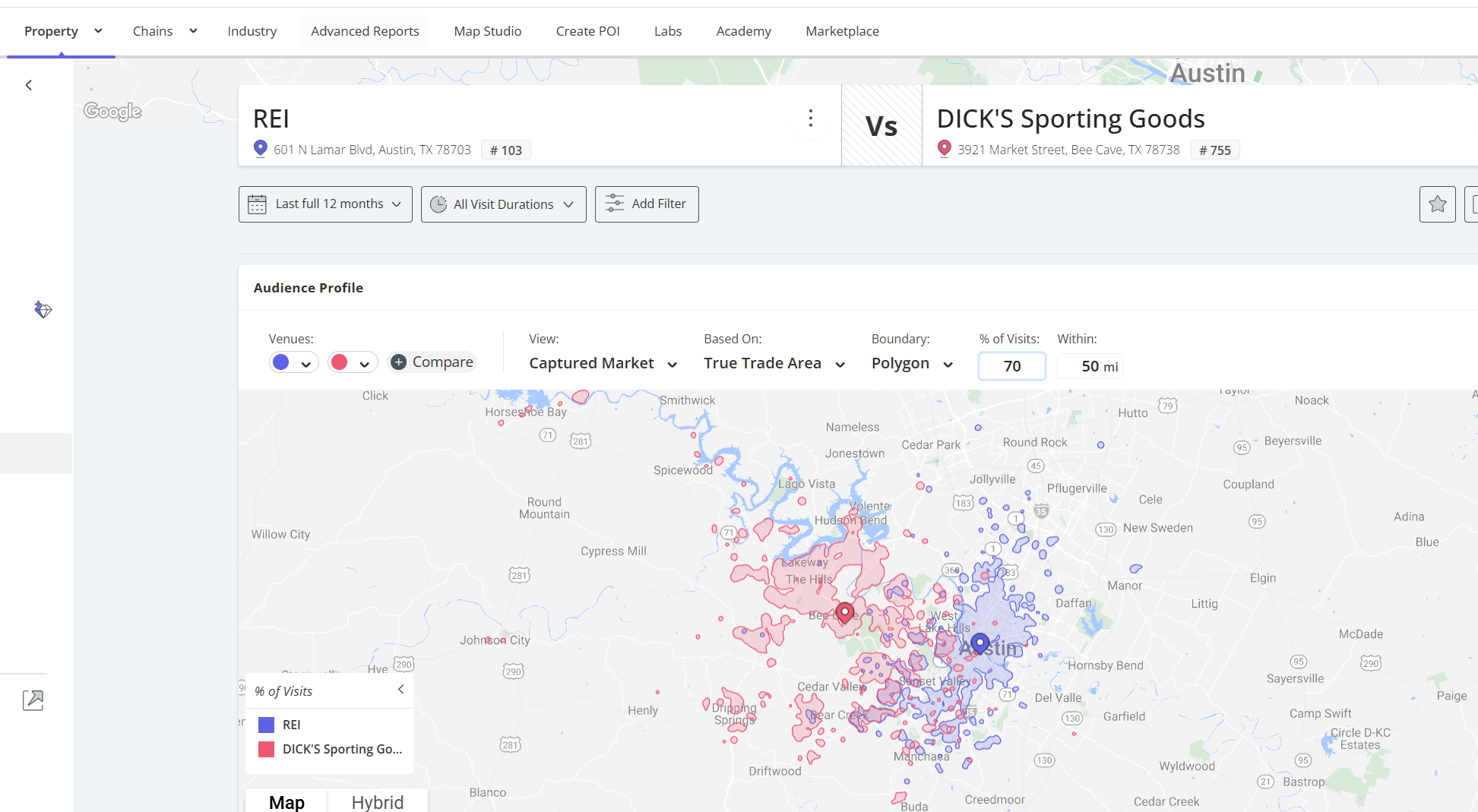1478x812 pixels.
Task: Switch to Map view
Action: tap(286, 801)
